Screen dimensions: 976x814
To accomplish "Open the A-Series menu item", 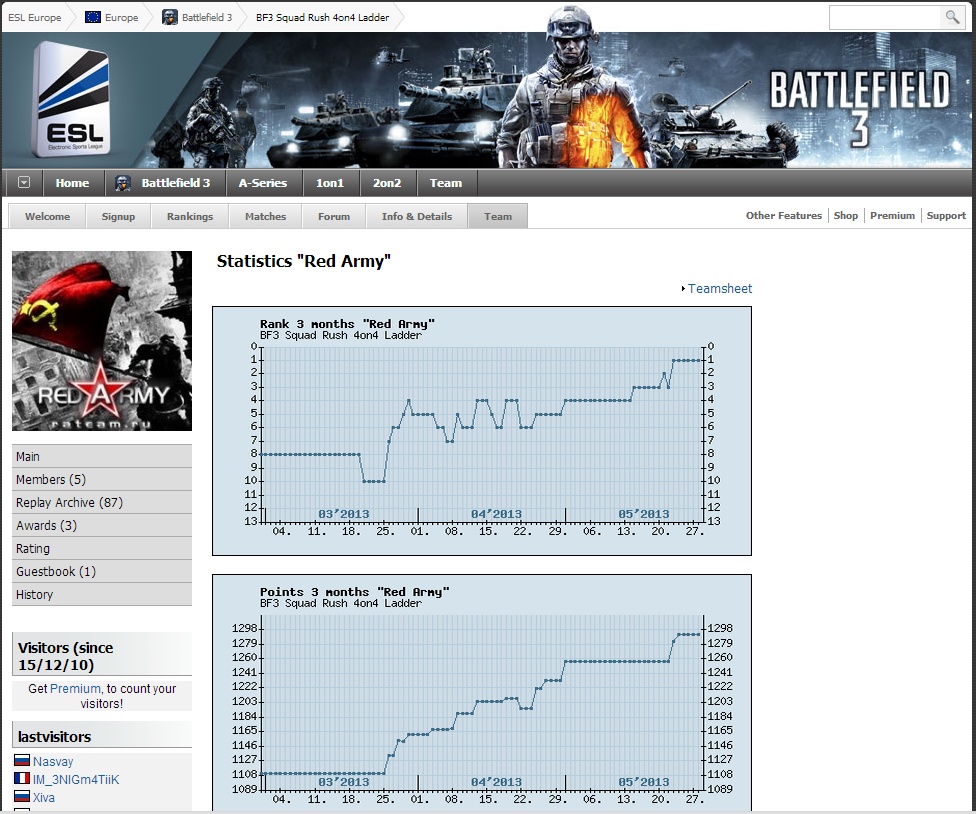I will tap(263, 183).
